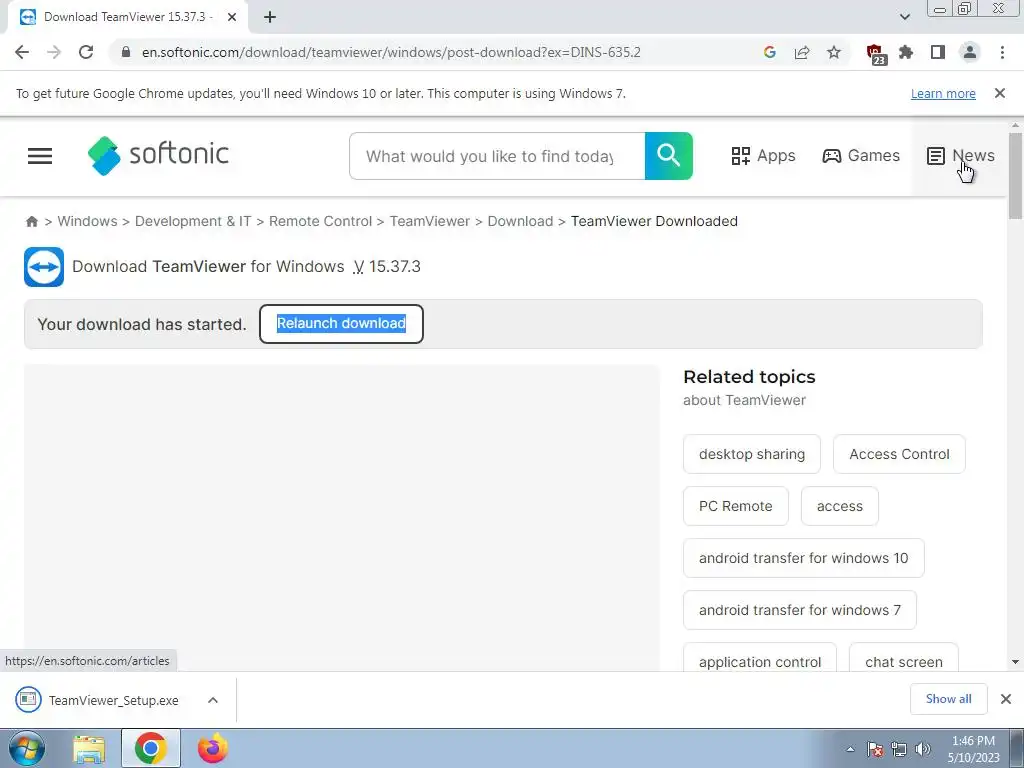1024x768 pixels.
Task: Select the access topic tag
Action: click(839, 506)
